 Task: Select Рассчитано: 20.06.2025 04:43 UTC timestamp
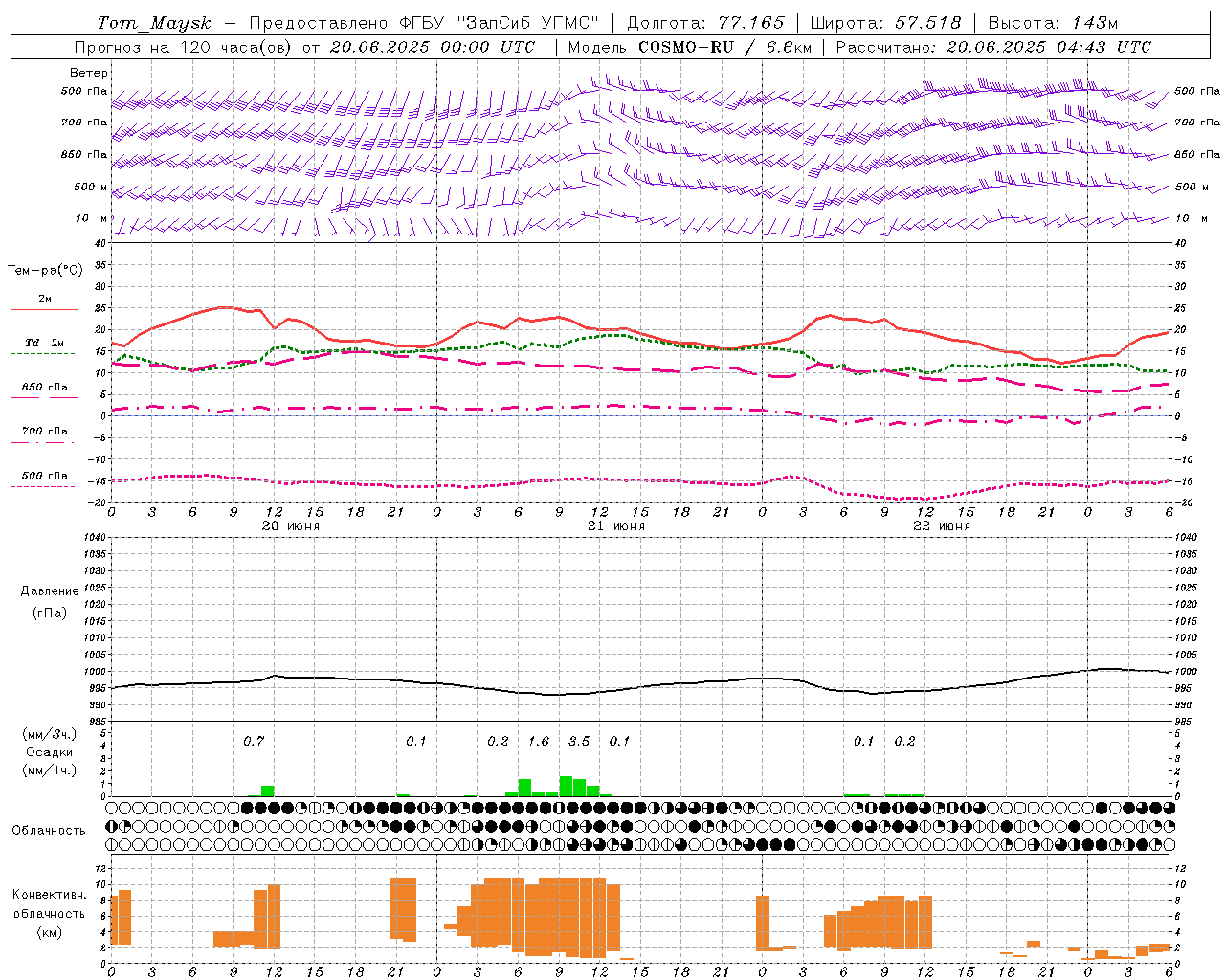993,47
